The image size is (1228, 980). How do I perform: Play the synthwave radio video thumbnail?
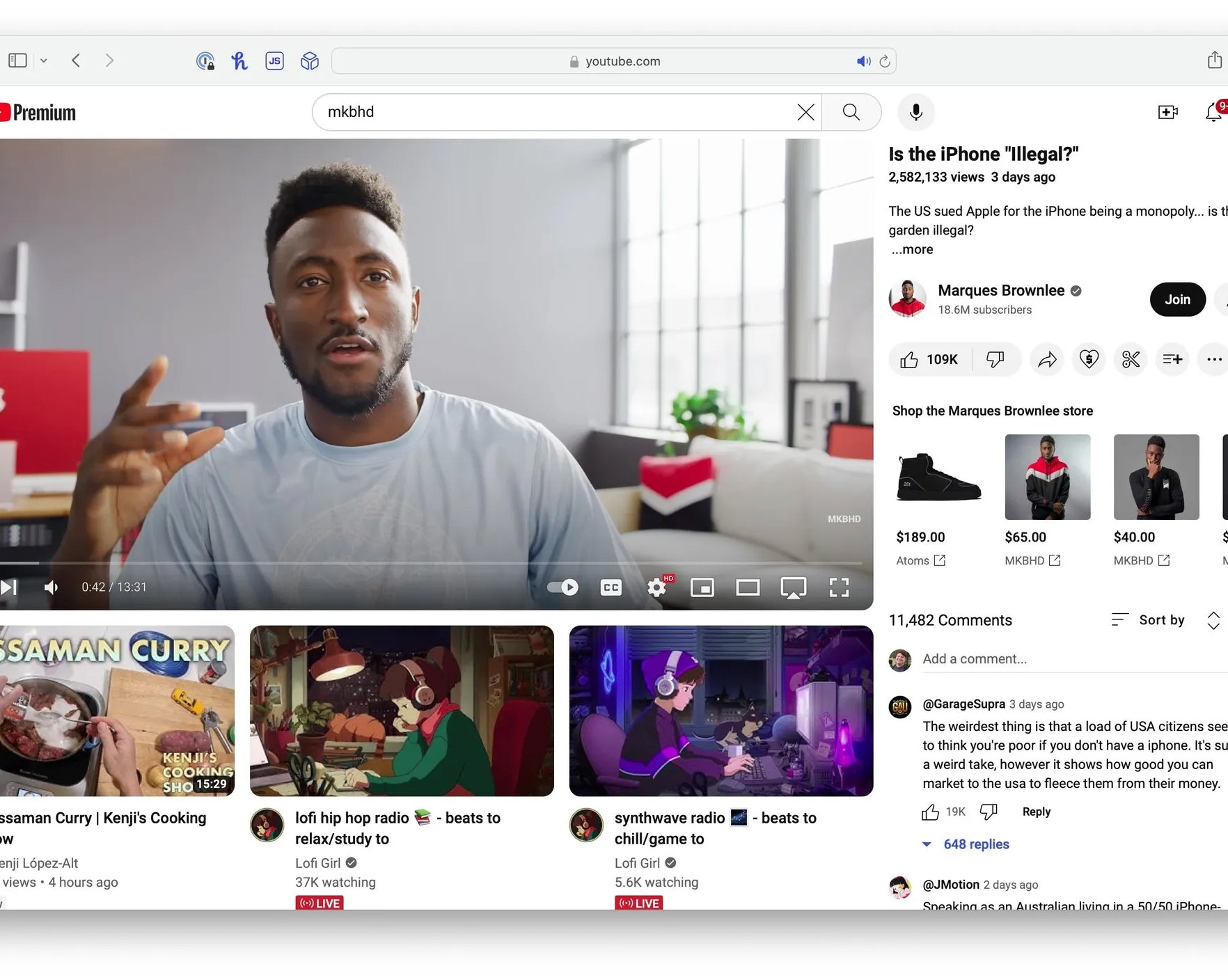point(721,711)
